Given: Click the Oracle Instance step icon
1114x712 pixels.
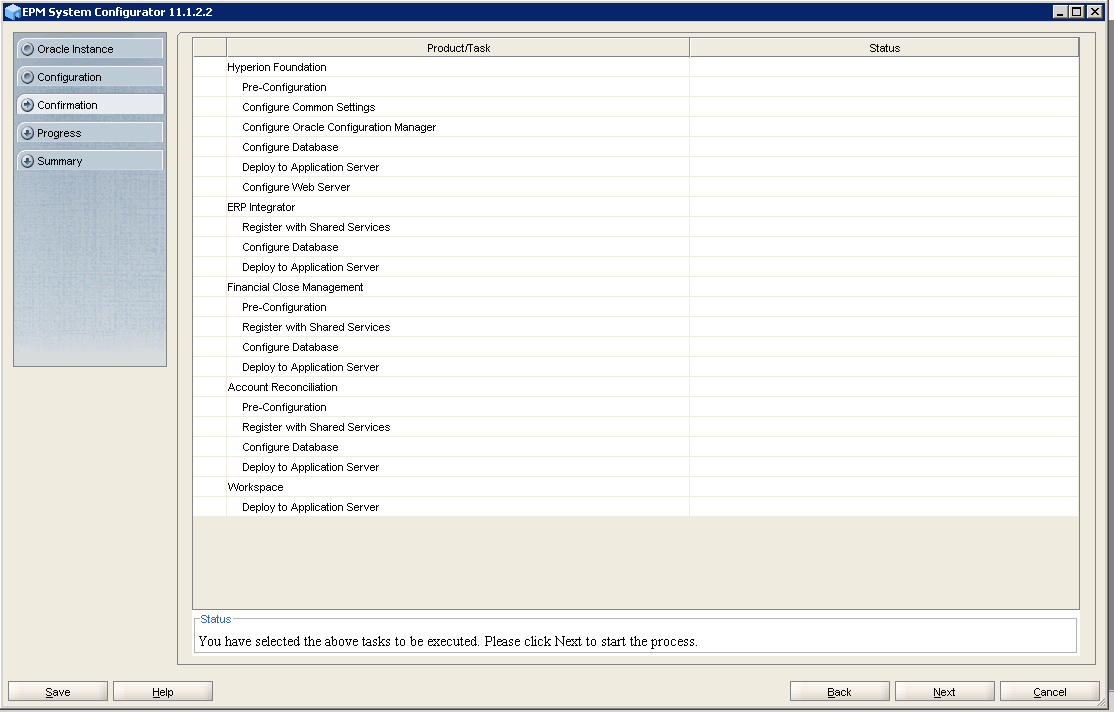Looking at the screenshot, I should coord(28,49).
